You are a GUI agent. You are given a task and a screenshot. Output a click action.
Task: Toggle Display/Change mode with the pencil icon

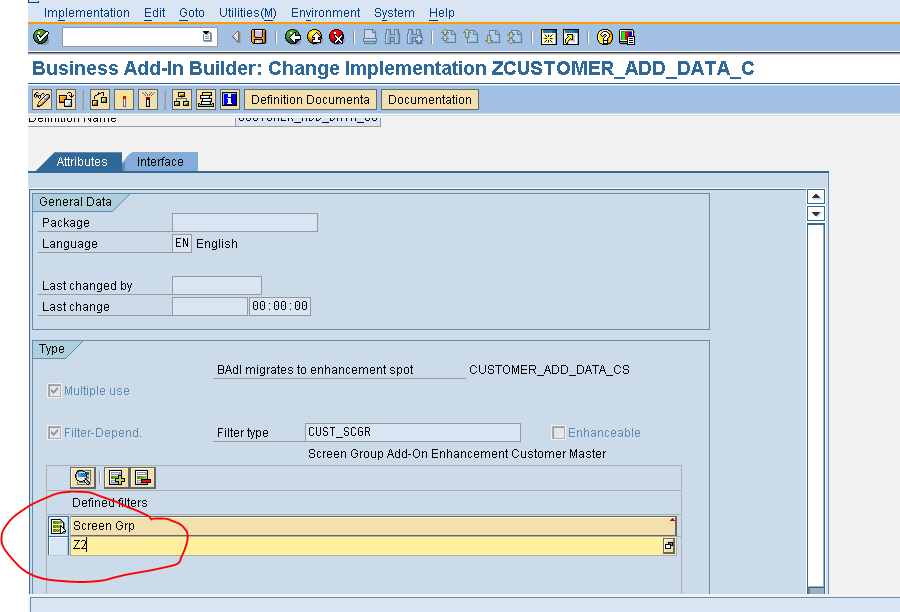[x=40, y=99]
